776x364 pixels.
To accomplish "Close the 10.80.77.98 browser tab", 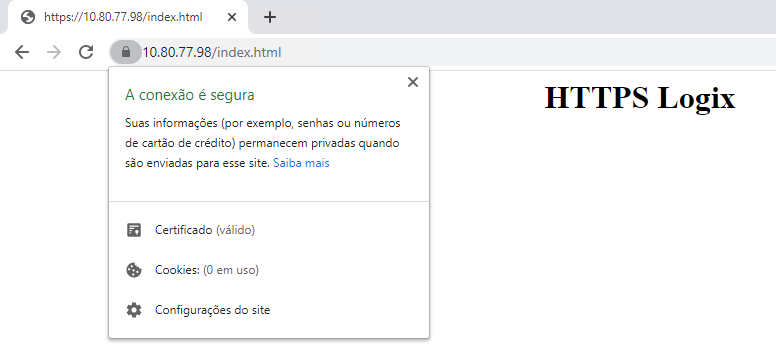I will (x=232, y=17).
